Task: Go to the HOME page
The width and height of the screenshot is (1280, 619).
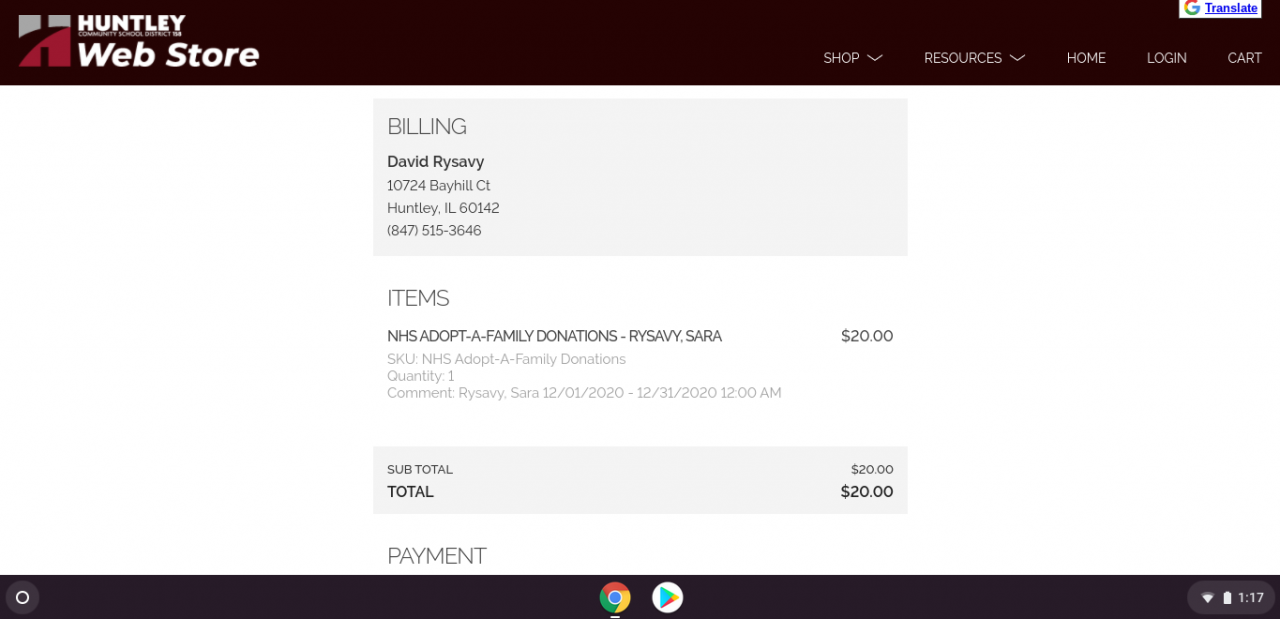Action: tap(1086, 58)
